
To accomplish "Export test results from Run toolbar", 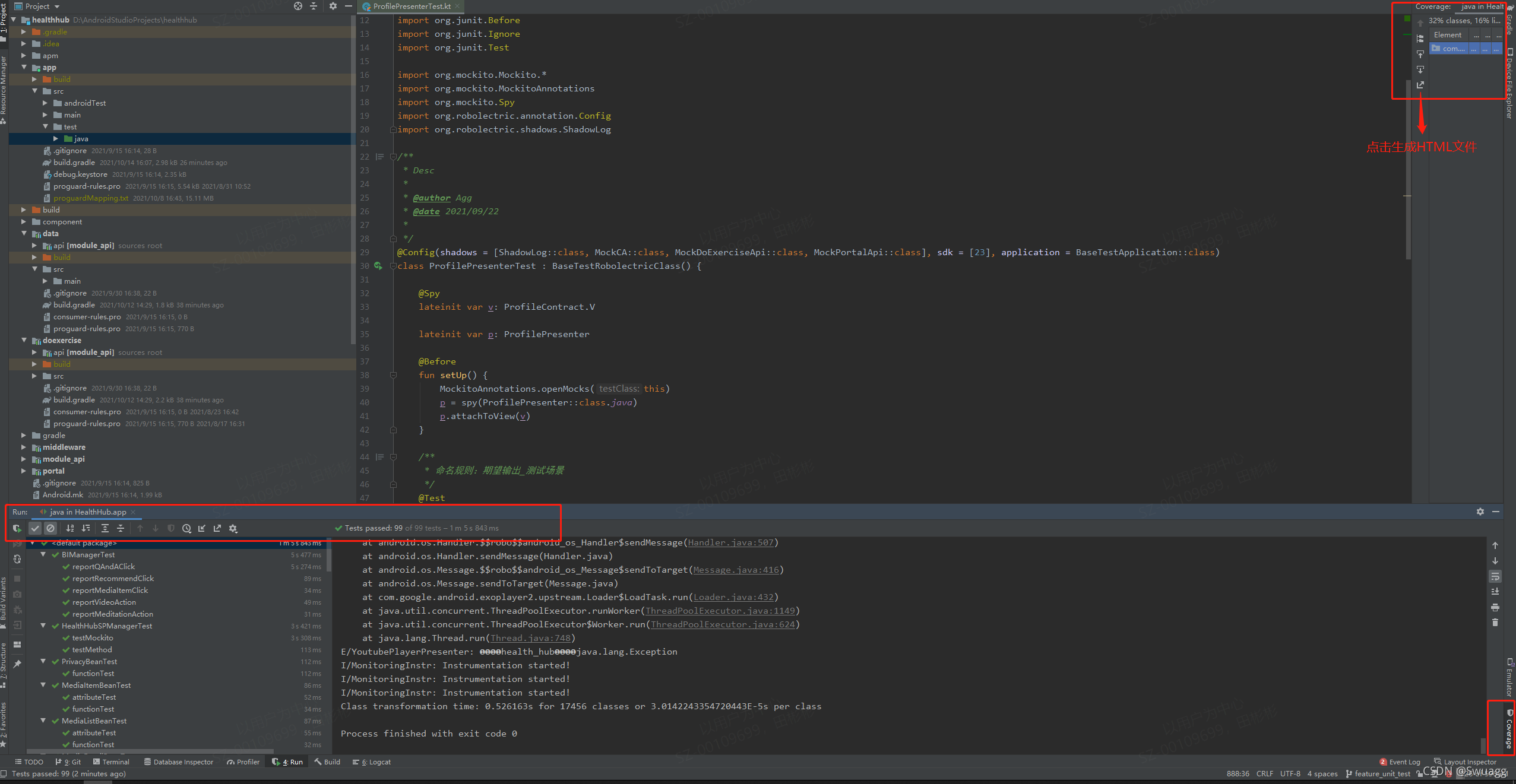I will pyautogui.click(x=217, y=528).
